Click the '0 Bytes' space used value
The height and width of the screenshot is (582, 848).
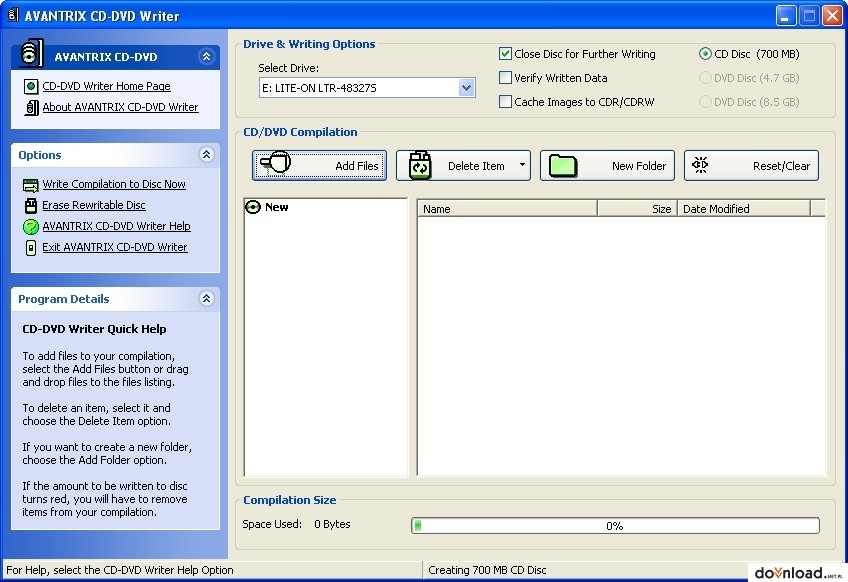point(332,524)
